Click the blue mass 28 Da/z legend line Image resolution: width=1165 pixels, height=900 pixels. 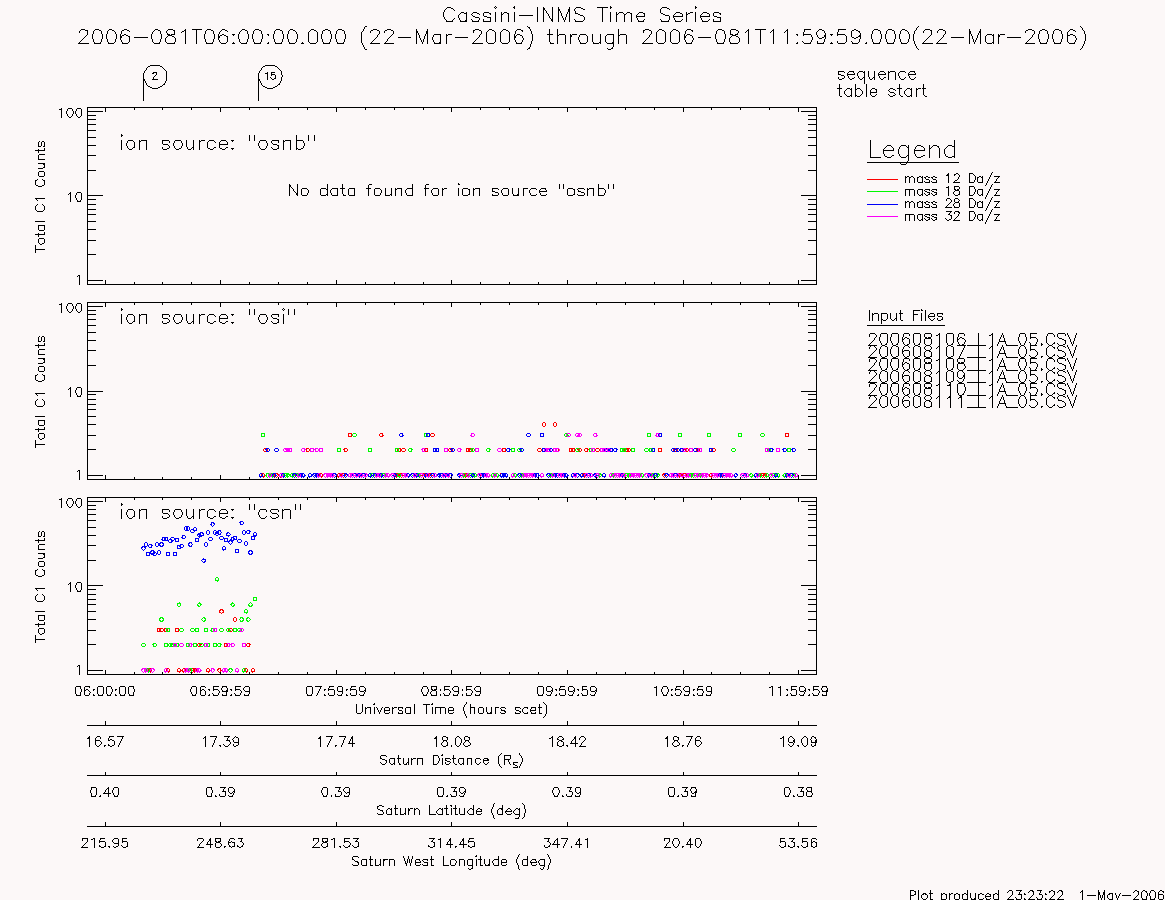tap(883, 204)
